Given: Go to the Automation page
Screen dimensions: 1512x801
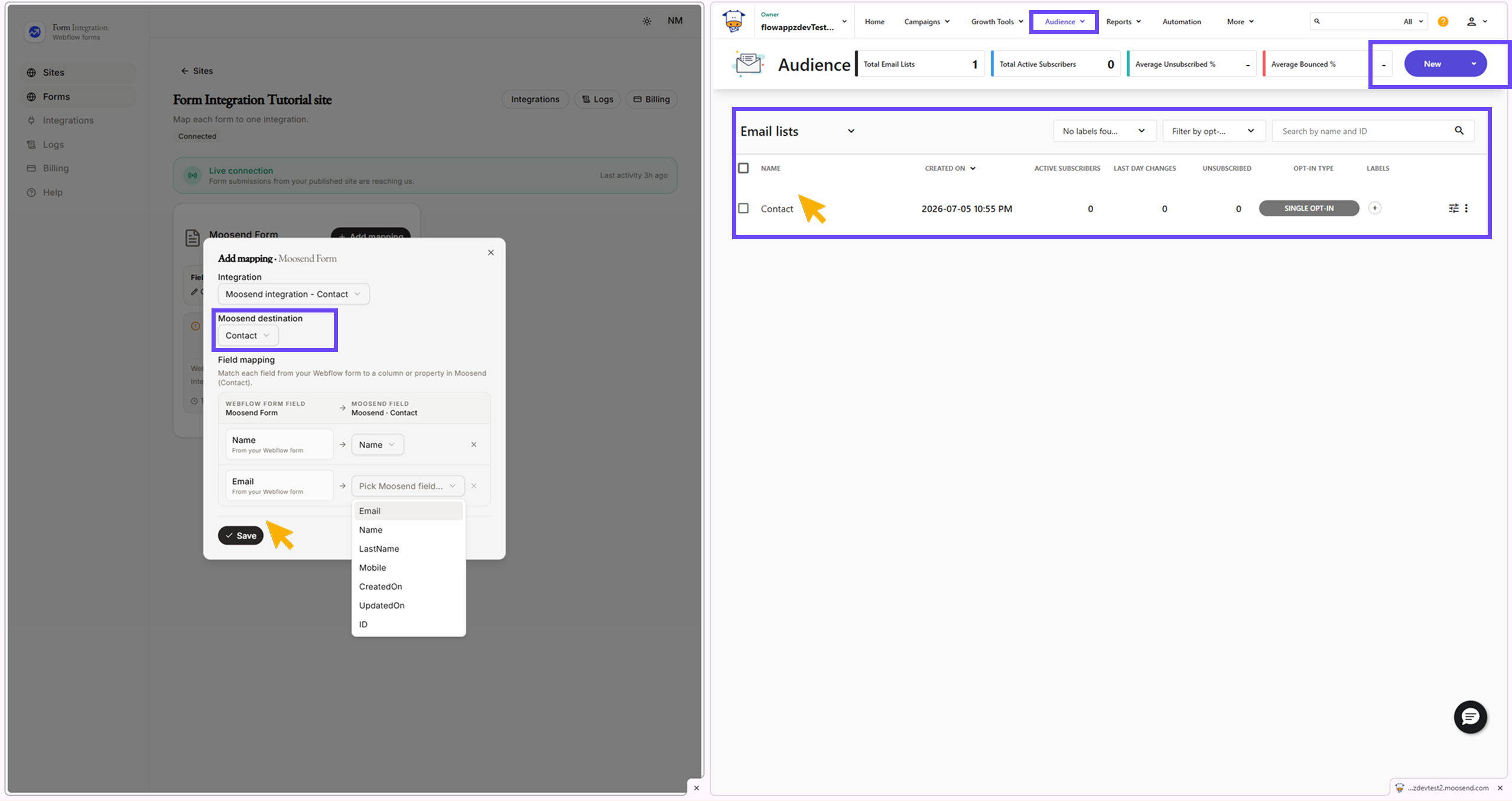Looking at the screenshot, I should [x=1181, y=22].
